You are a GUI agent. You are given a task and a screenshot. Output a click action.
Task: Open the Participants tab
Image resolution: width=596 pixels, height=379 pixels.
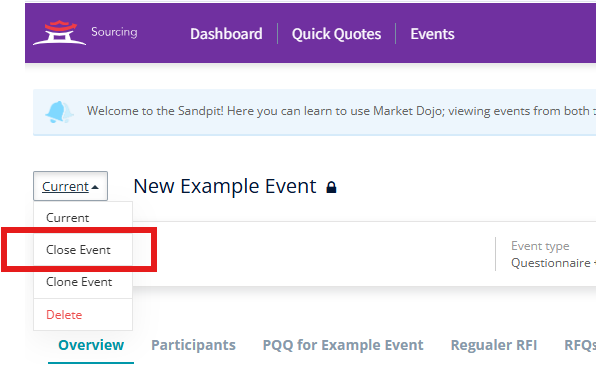point(193,345)
